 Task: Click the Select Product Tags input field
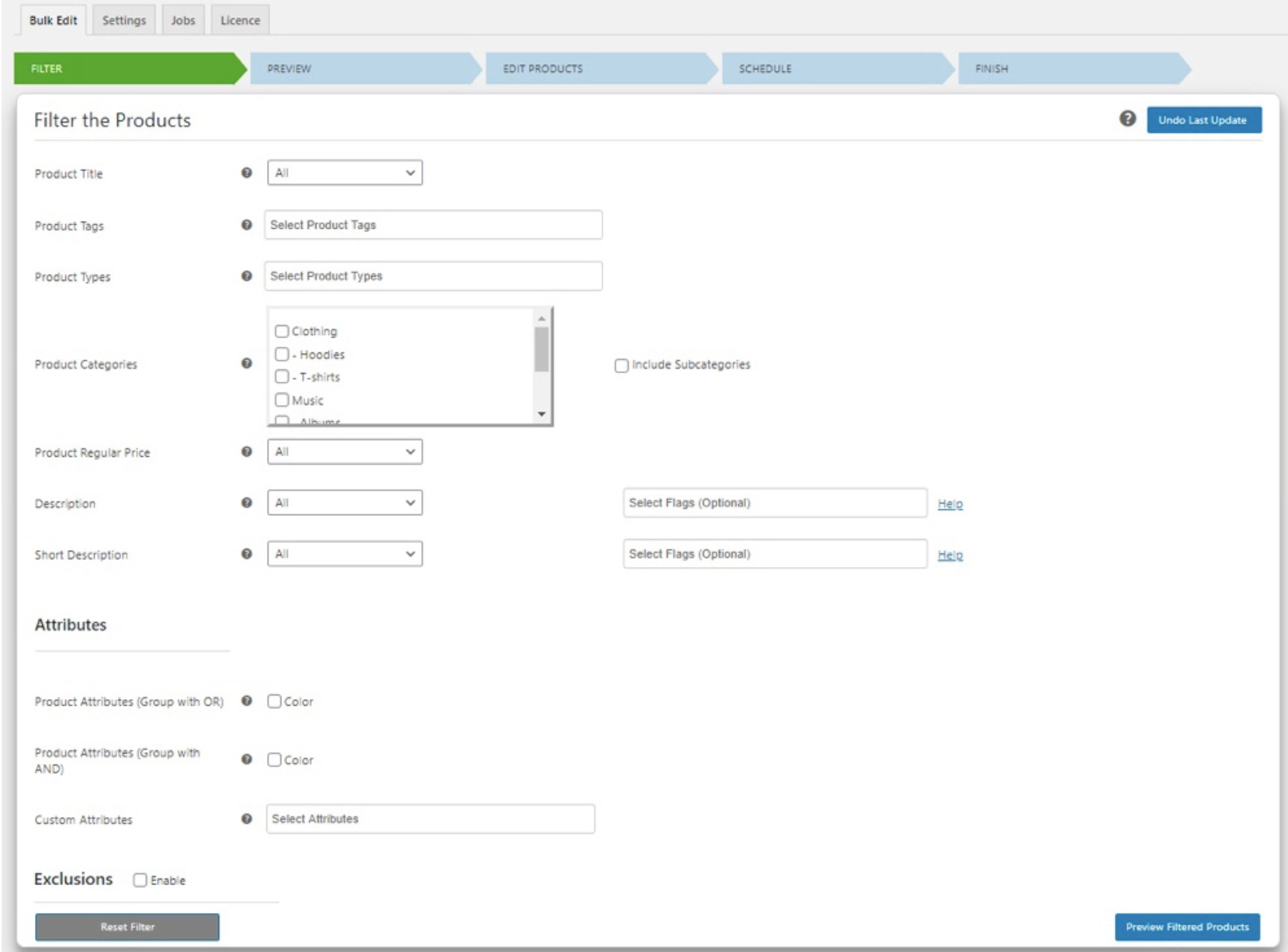pyautogui.click(x=433, y=225)
